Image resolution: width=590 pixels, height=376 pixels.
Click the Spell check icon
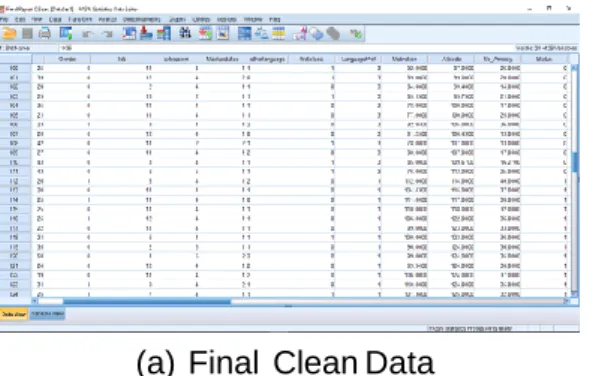click(x=356, y=33)
